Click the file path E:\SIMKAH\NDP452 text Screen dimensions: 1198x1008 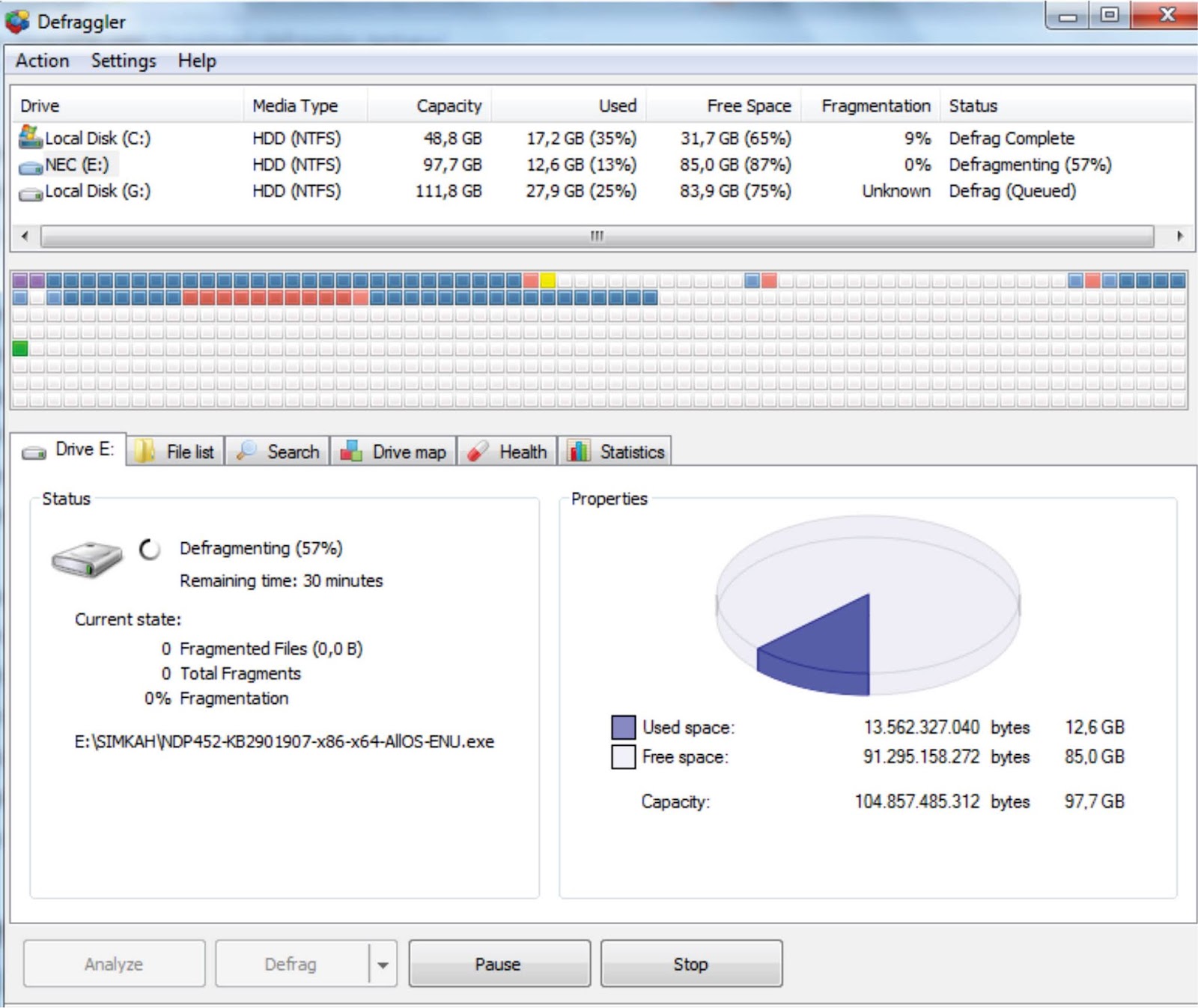point(285,741)
